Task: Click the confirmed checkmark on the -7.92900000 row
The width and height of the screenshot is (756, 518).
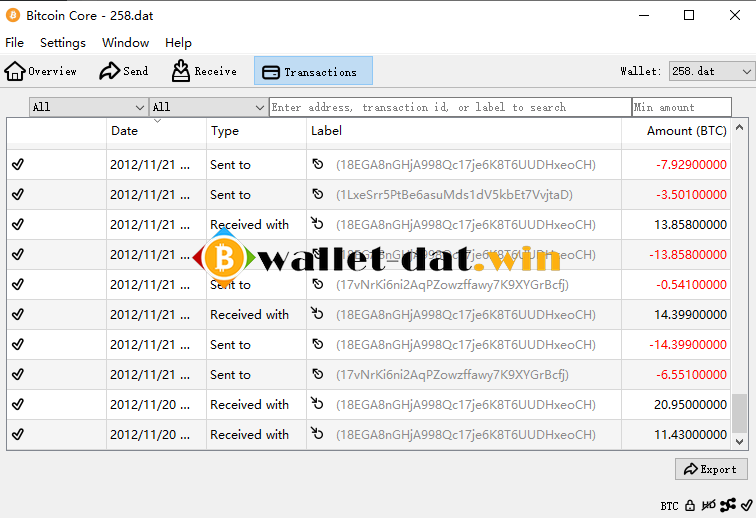Action: (18, 164)
